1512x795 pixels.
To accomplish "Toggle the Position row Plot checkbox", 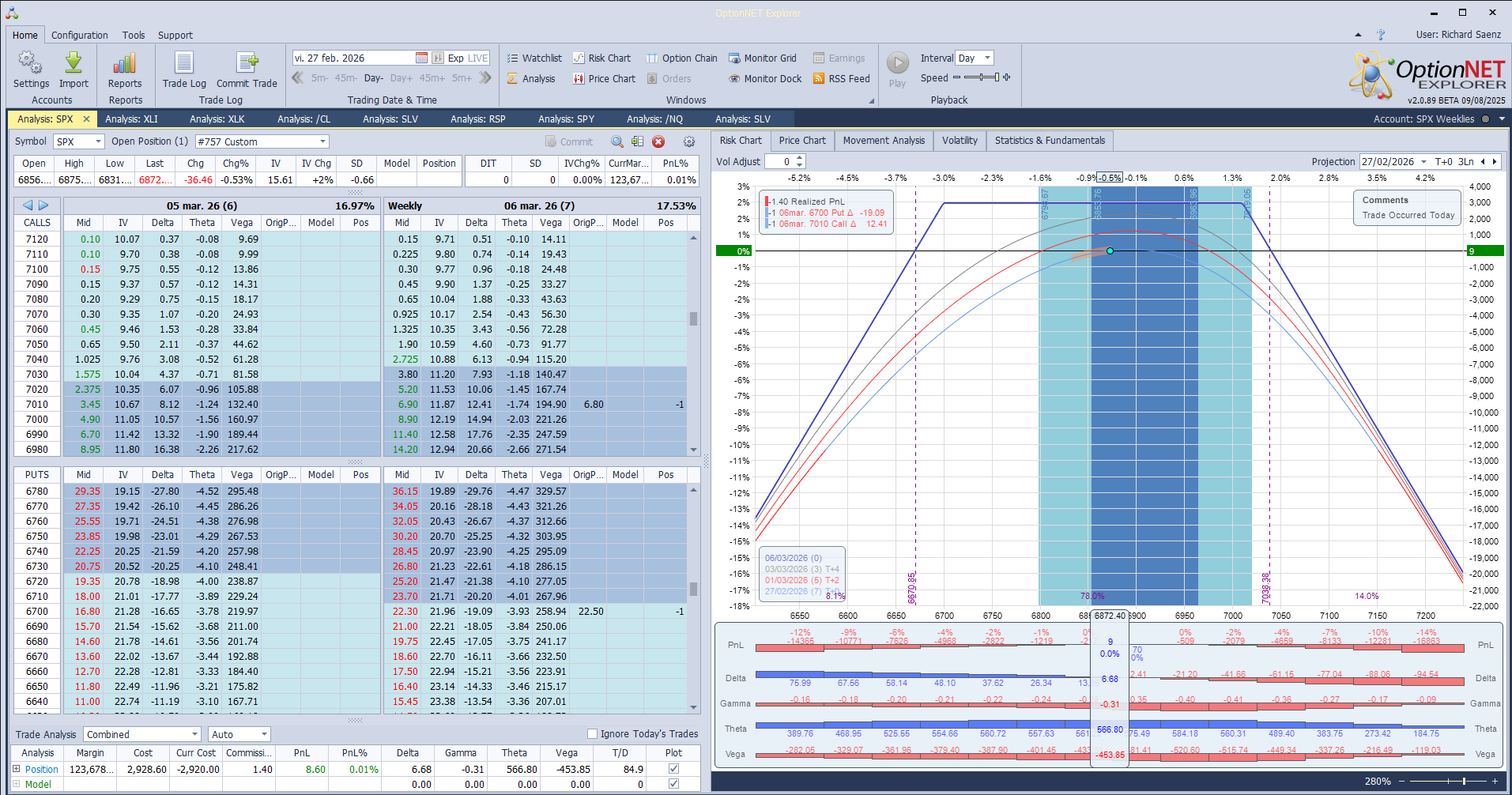I will point(673,768).
